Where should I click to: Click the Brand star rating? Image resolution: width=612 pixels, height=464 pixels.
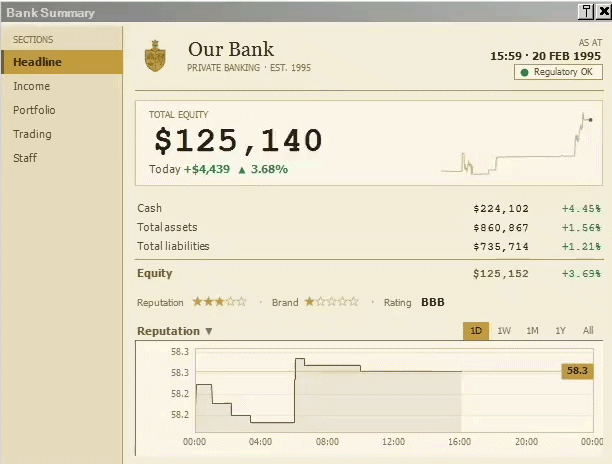coord(331,302)
